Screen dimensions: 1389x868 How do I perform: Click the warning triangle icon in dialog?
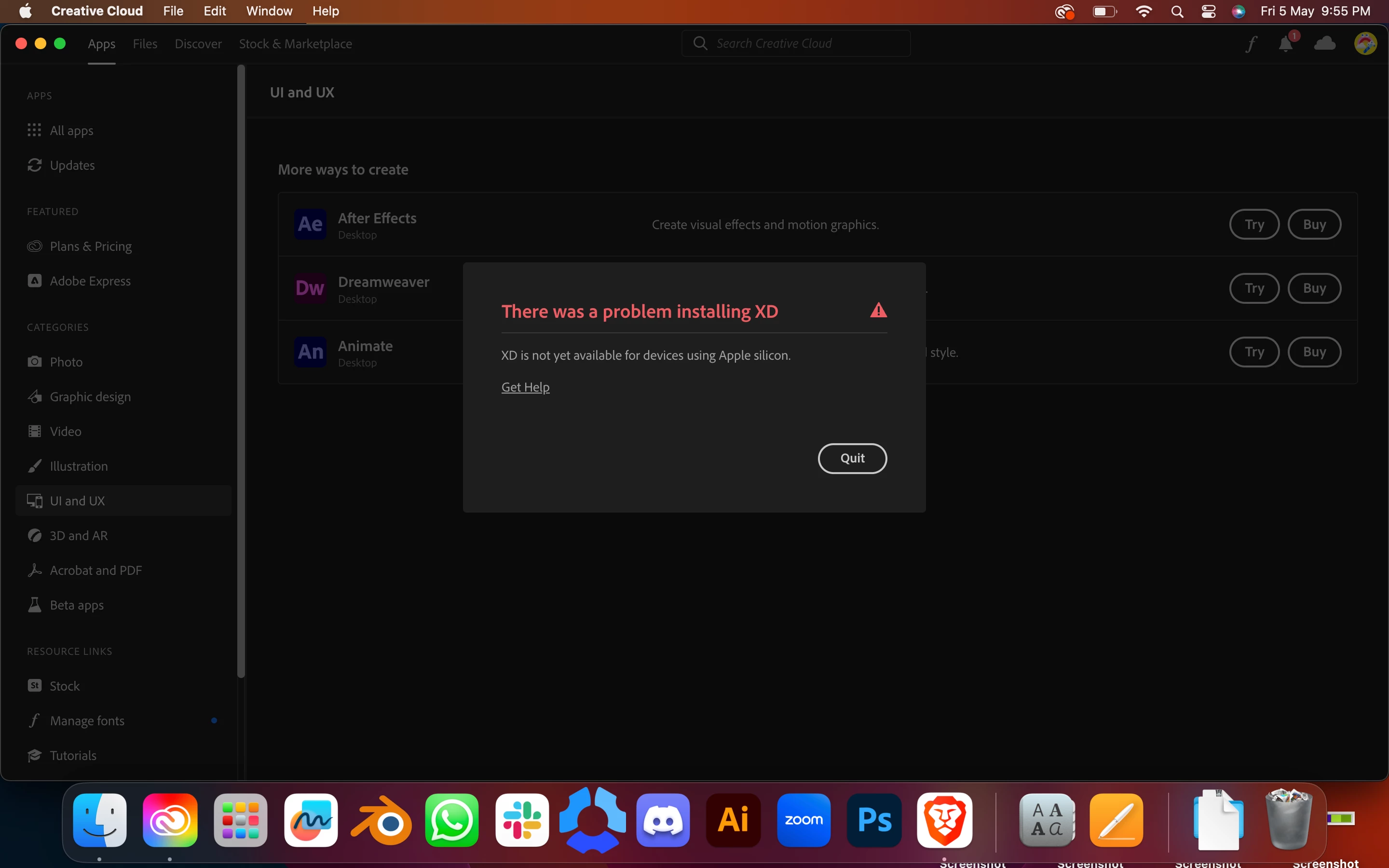tap(878, 311)
